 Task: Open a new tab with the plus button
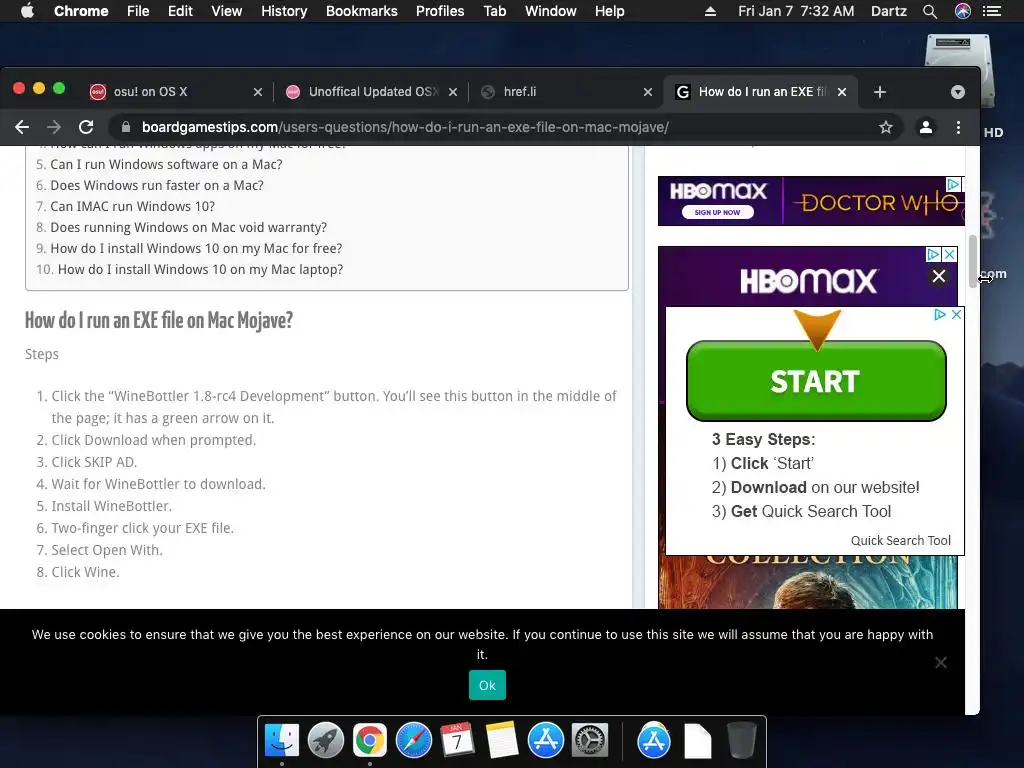[880, 92]
